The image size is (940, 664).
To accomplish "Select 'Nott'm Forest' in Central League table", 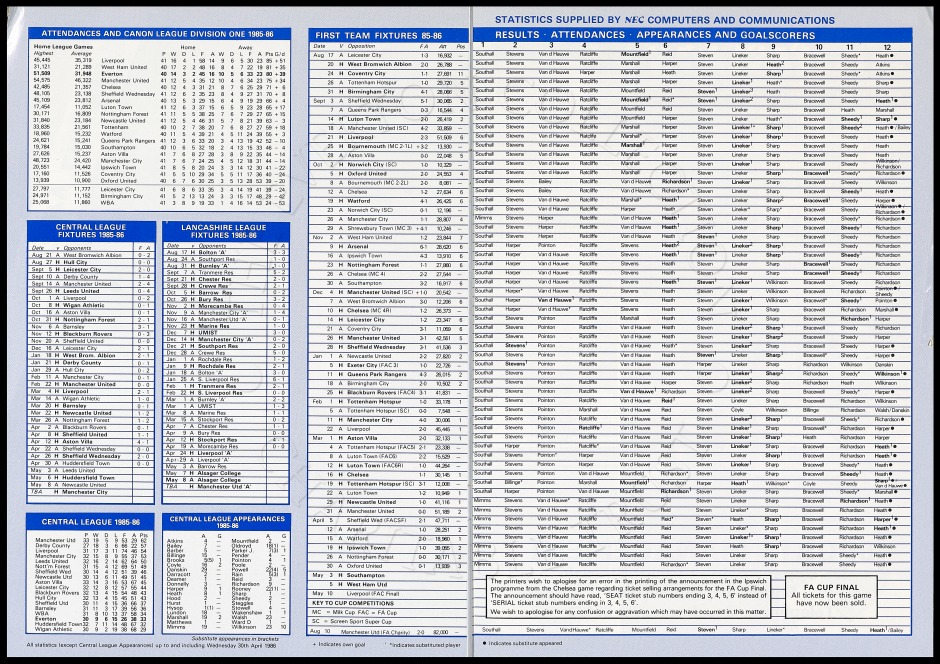I will pos(53,566).
